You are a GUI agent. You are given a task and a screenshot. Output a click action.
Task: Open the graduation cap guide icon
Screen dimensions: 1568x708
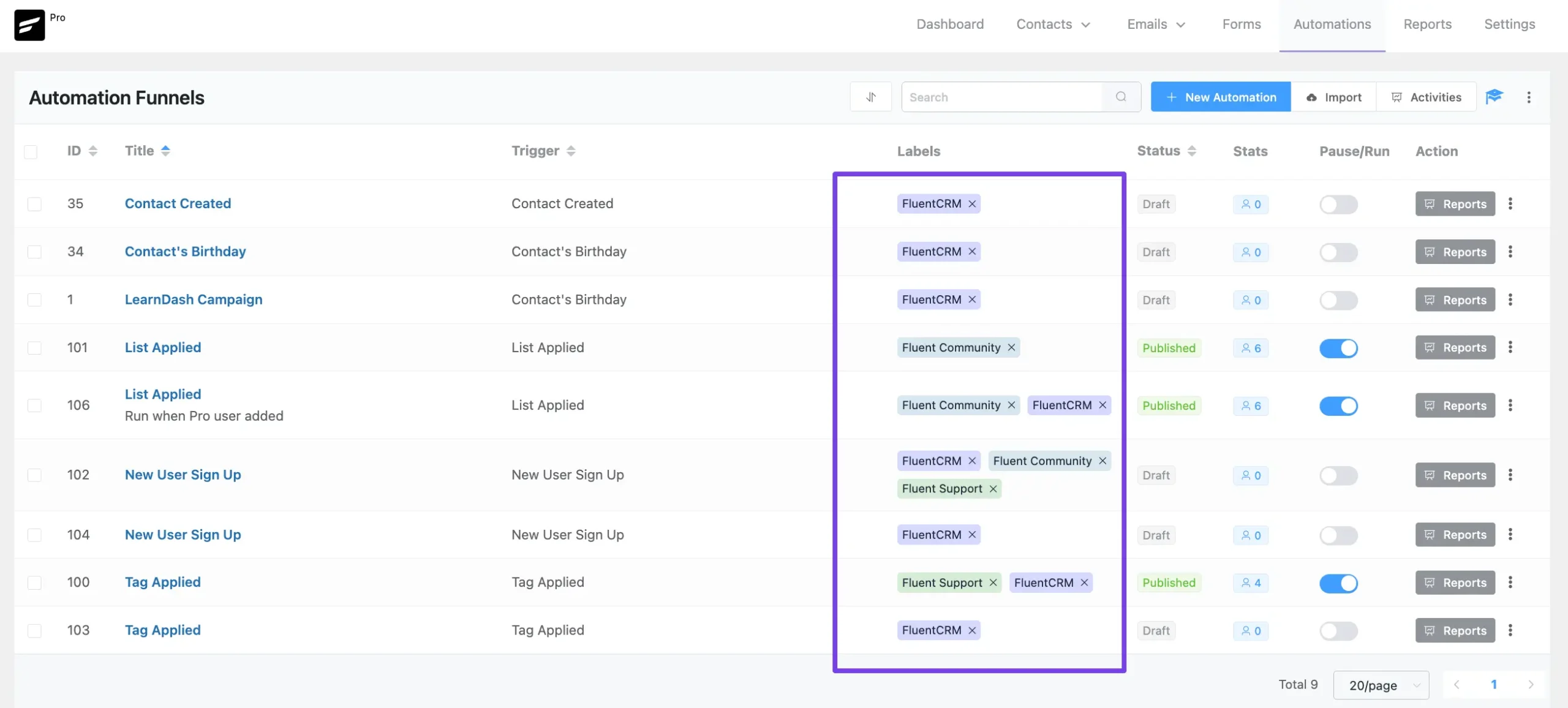1494,97
